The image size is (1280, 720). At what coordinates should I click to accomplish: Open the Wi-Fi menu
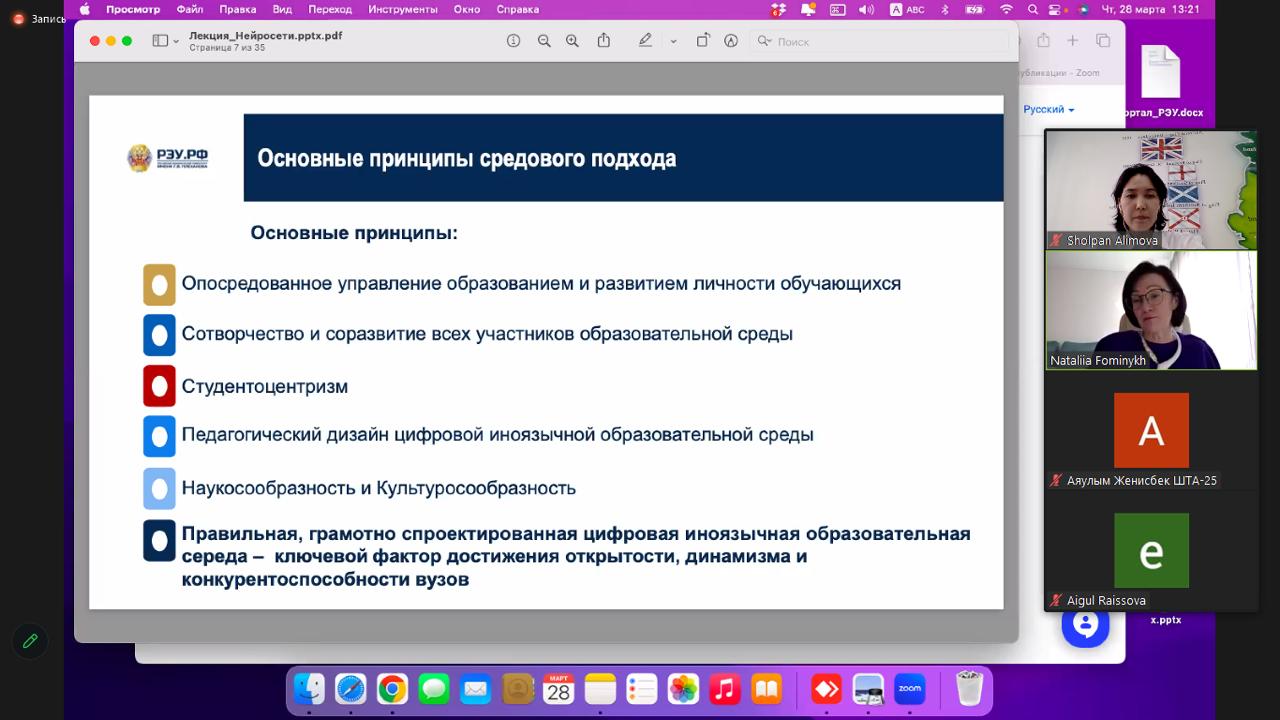click(x=1006, y=9)
